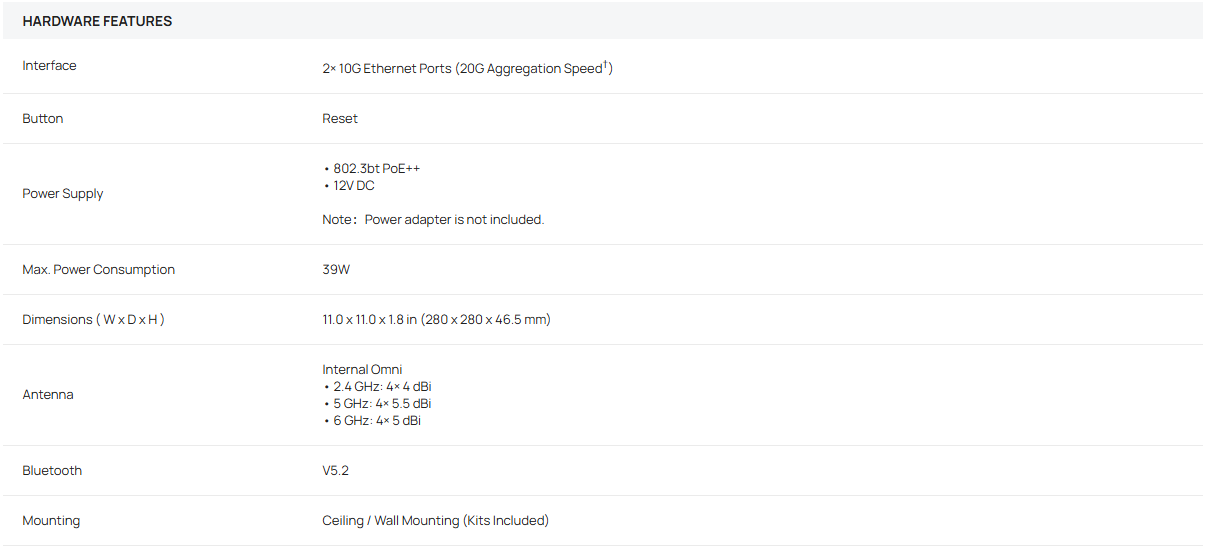Select the Max. Power Consumption label
Screen dimensions: 1206x558
tap(99, 270)
